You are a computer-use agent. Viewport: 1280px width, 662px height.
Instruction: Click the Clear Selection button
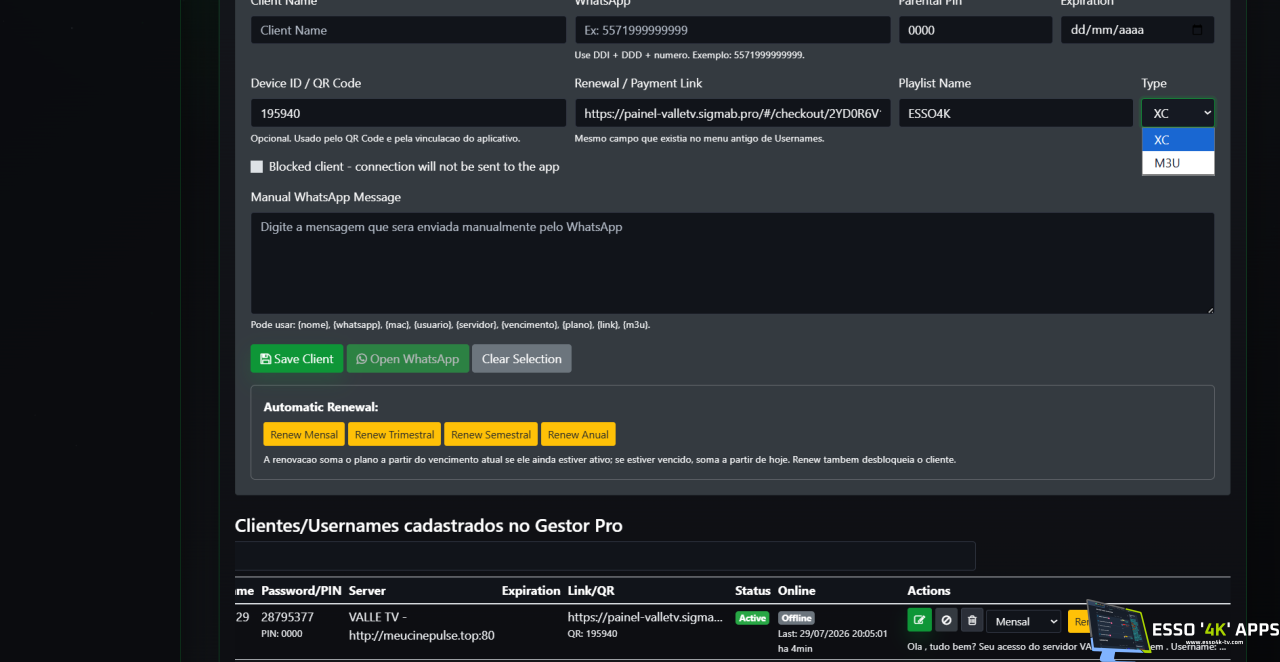(522, 359)
